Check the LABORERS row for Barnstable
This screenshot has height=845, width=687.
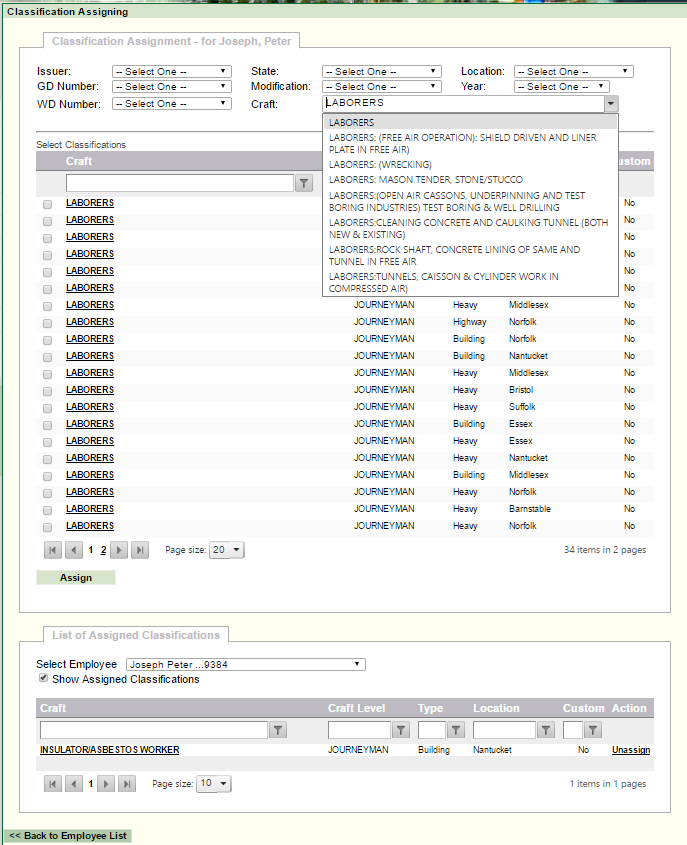(x=47, y=509)
